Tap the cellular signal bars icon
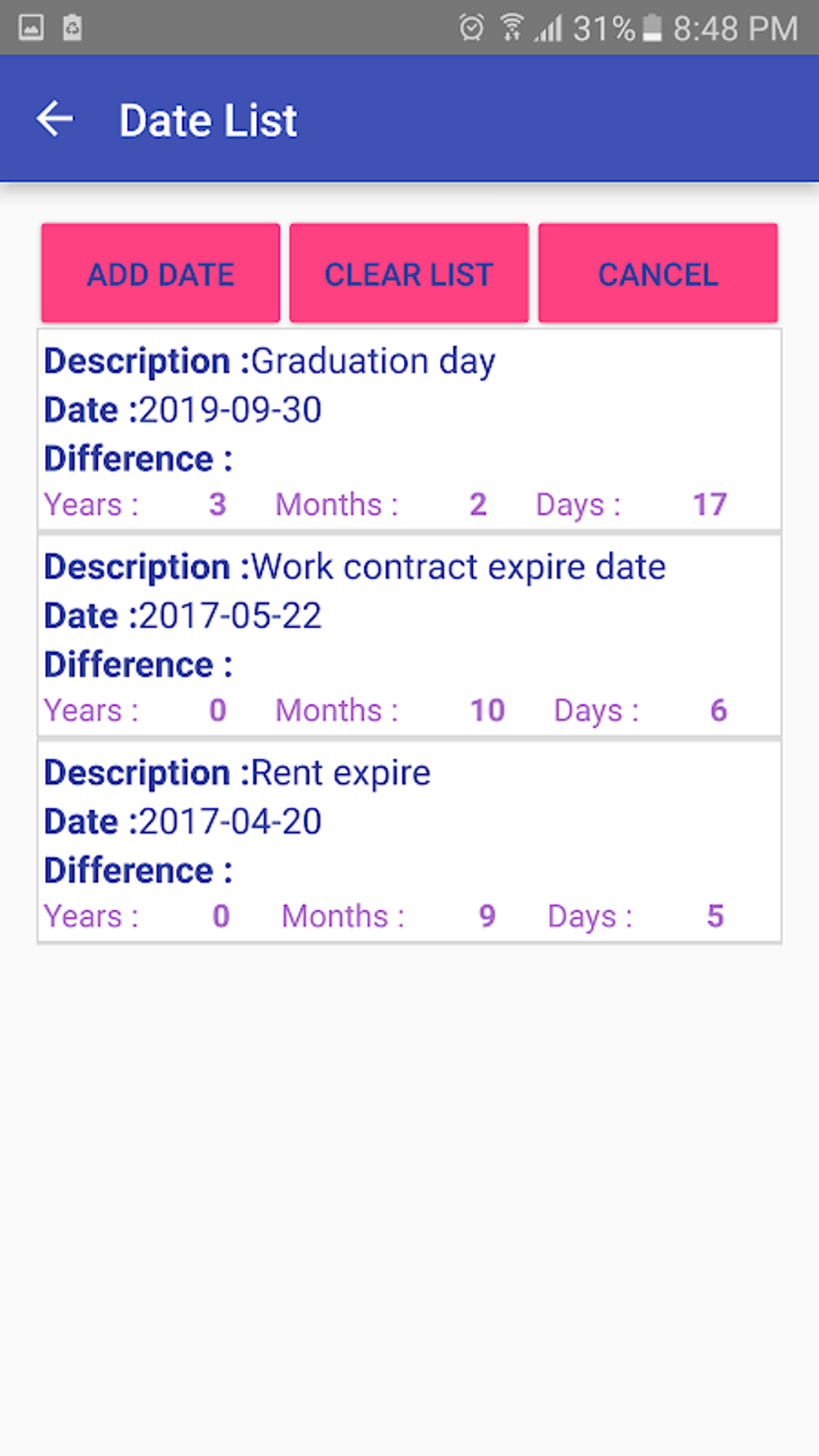The width and height of the screenshot is (819, 1456). point(549,28)
